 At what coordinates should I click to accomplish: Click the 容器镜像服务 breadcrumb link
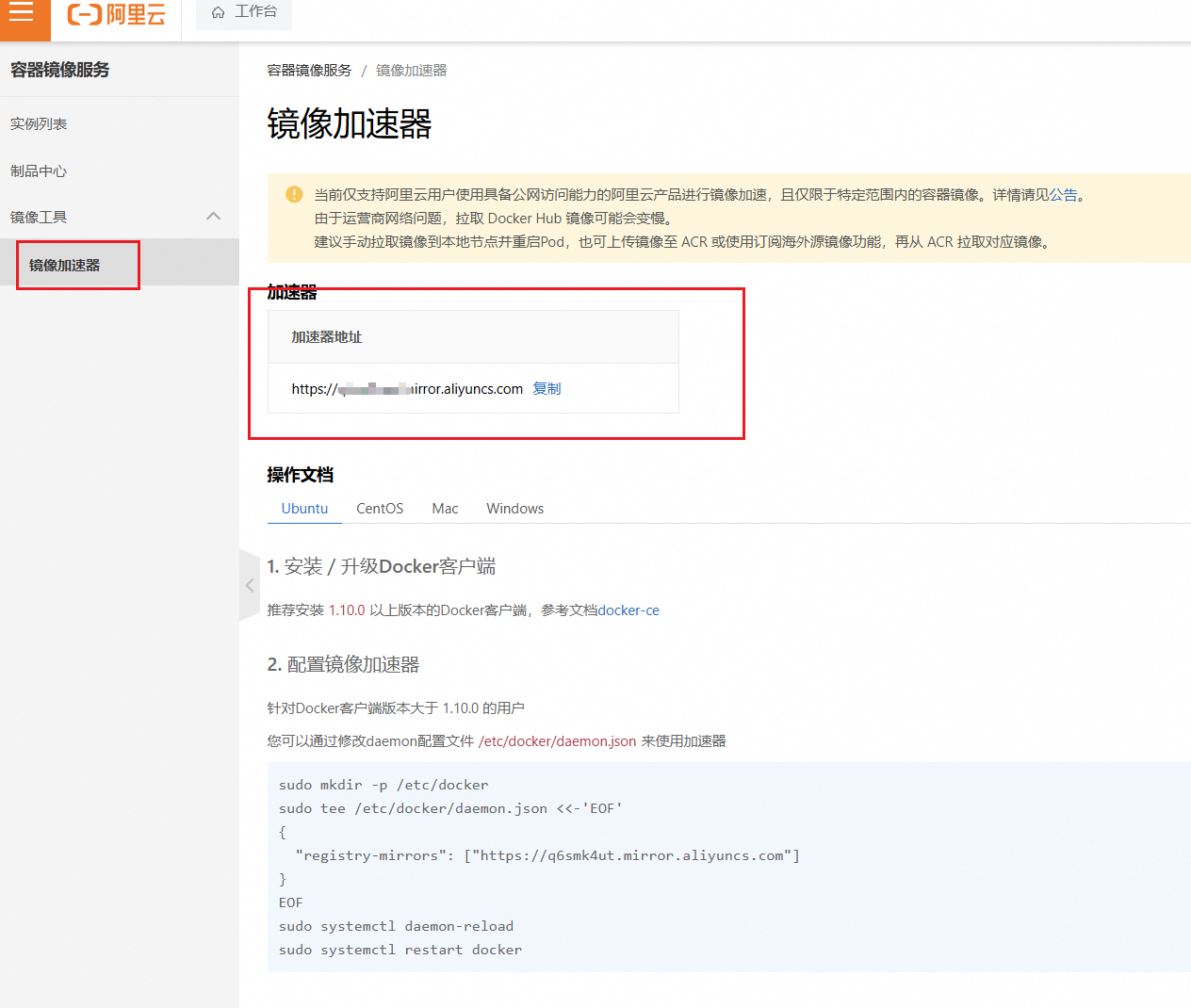pyautogui.click(x=309, y=71)
